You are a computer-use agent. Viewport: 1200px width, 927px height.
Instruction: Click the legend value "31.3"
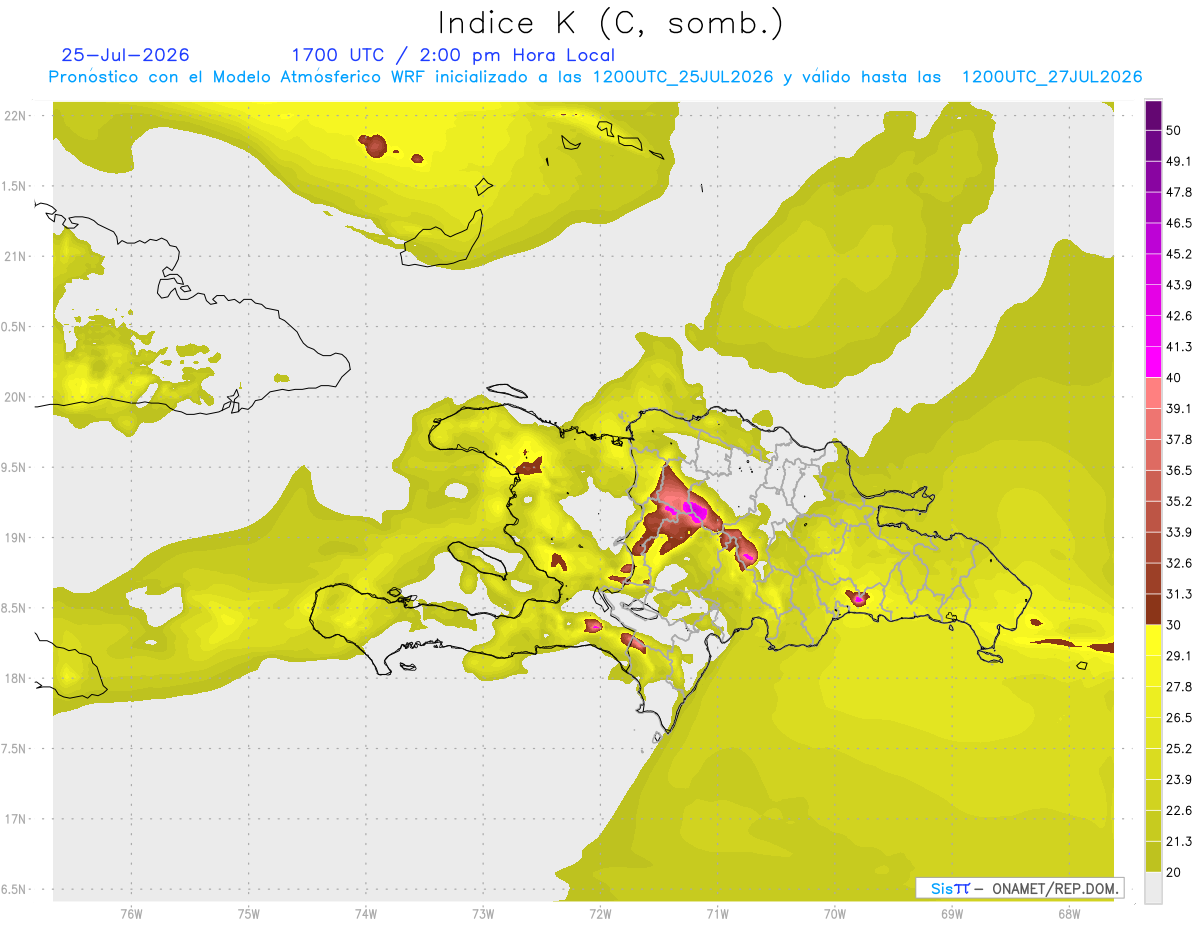tap(1179, 594)
